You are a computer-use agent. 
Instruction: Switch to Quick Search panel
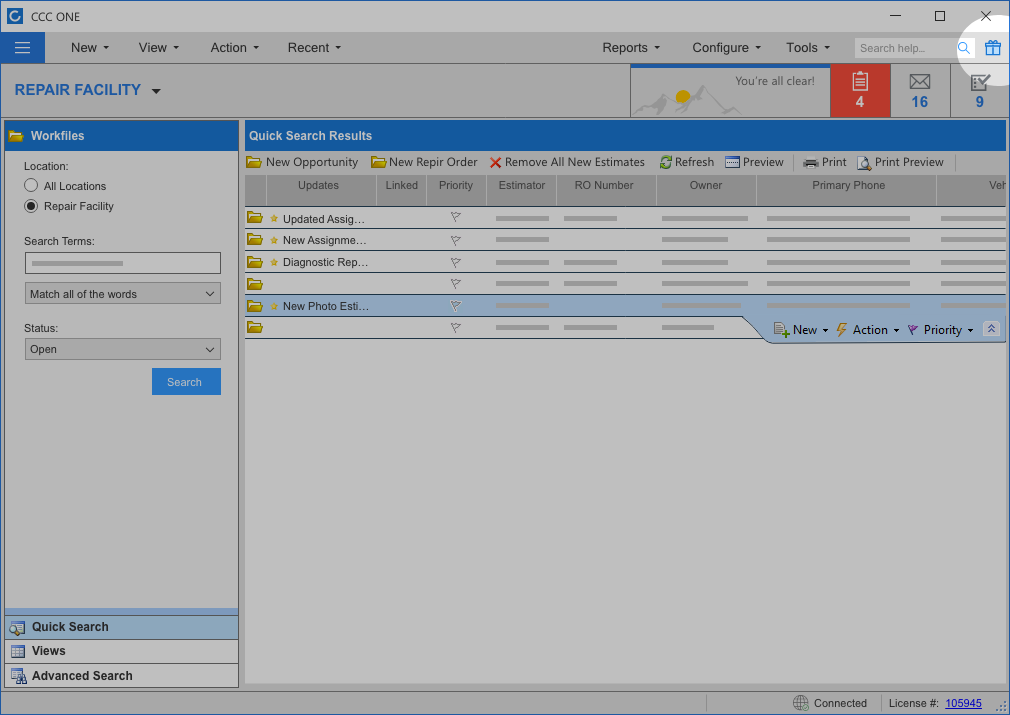[x=122, y=627]
